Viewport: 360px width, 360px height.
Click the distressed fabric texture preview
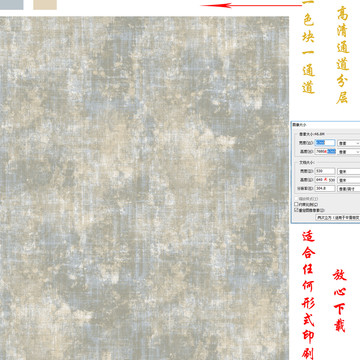pyautogui.click(x=144, y=188)
